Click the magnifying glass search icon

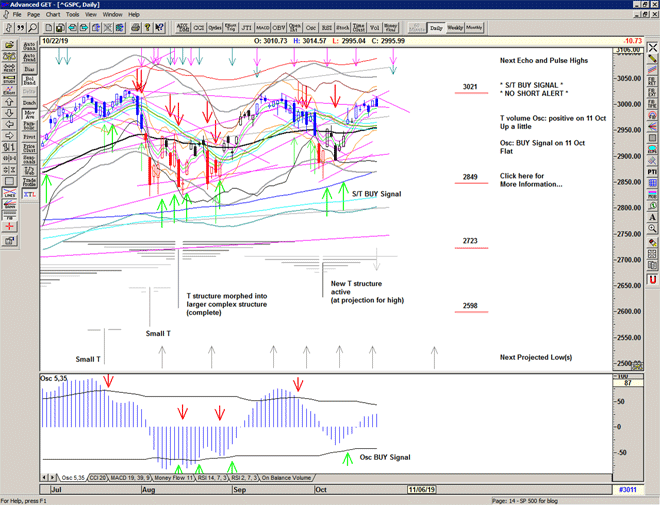pos(33,28)
